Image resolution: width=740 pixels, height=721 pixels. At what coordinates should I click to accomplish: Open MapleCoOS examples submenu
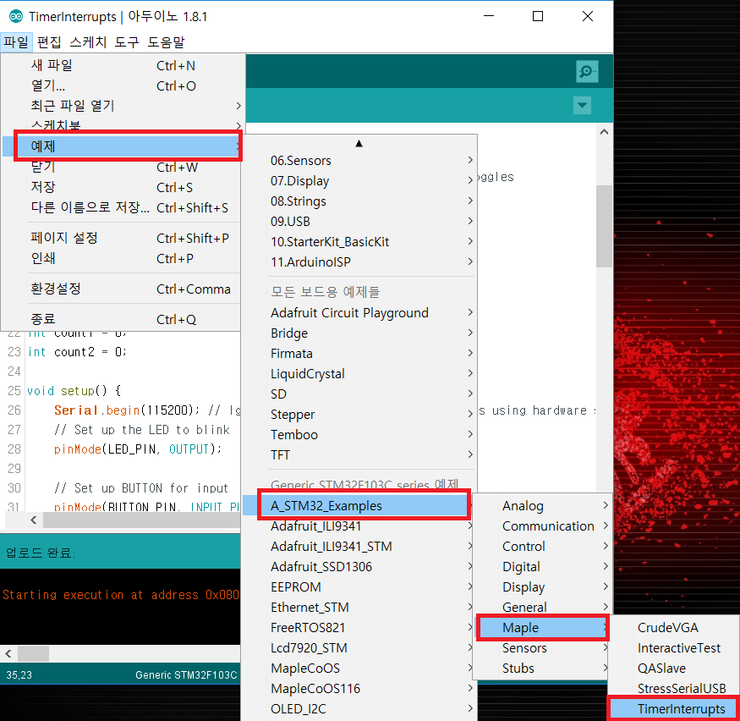(x=359, y=668)
